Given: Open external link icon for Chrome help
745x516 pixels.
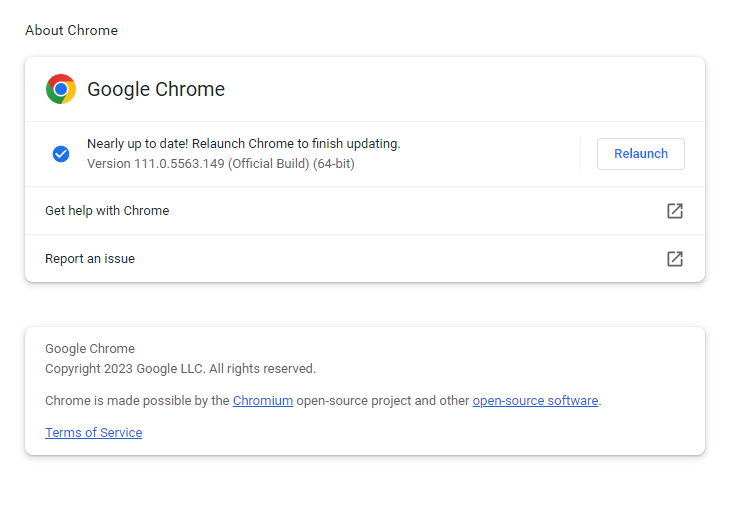Looking at the screenshot, I should click(675, 211).
